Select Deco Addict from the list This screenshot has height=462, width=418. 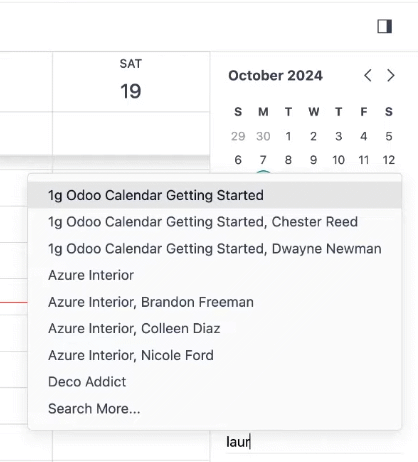215,382
